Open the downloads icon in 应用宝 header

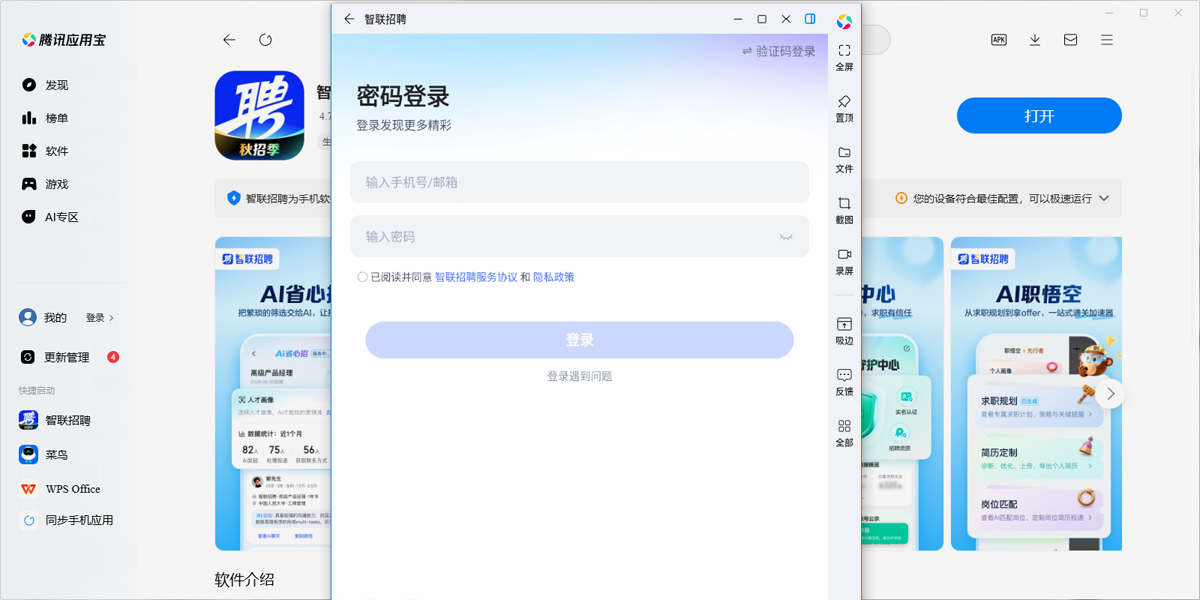click(1035, 40)
